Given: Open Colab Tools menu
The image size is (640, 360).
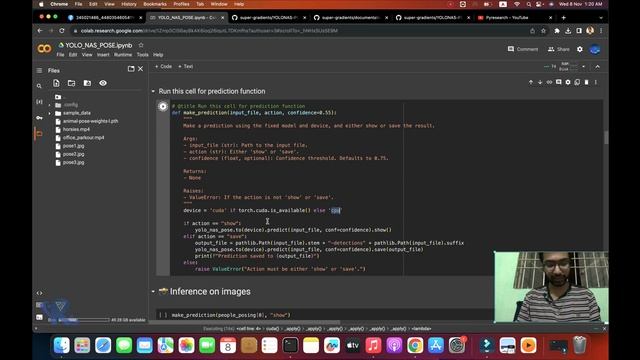Looking at the screenshot, I should tap(142, 55).
